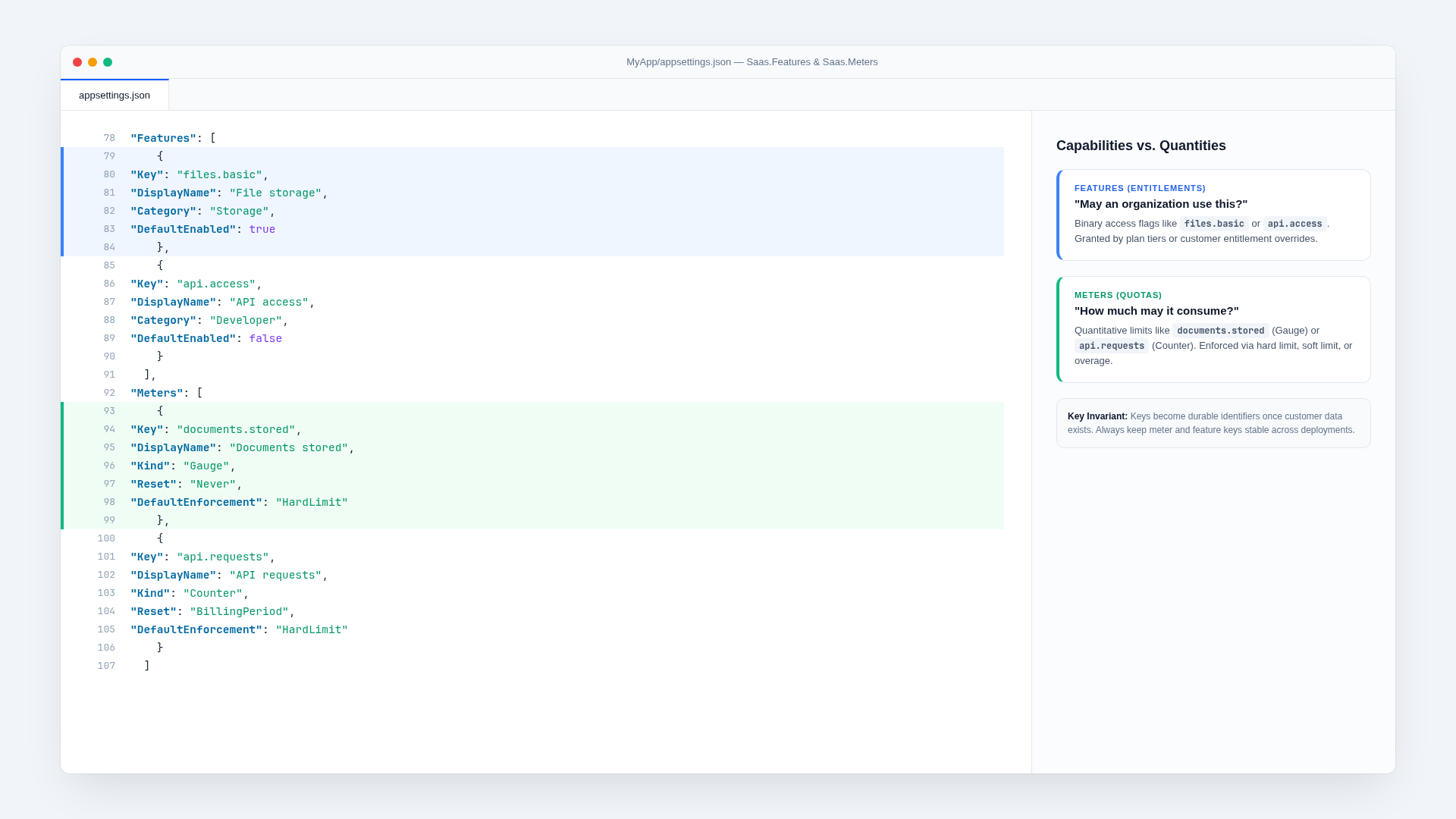Screen dimensions: 1456x819
Task: Click the METERS (QUOTAS) label
Action: point(1118,295)
